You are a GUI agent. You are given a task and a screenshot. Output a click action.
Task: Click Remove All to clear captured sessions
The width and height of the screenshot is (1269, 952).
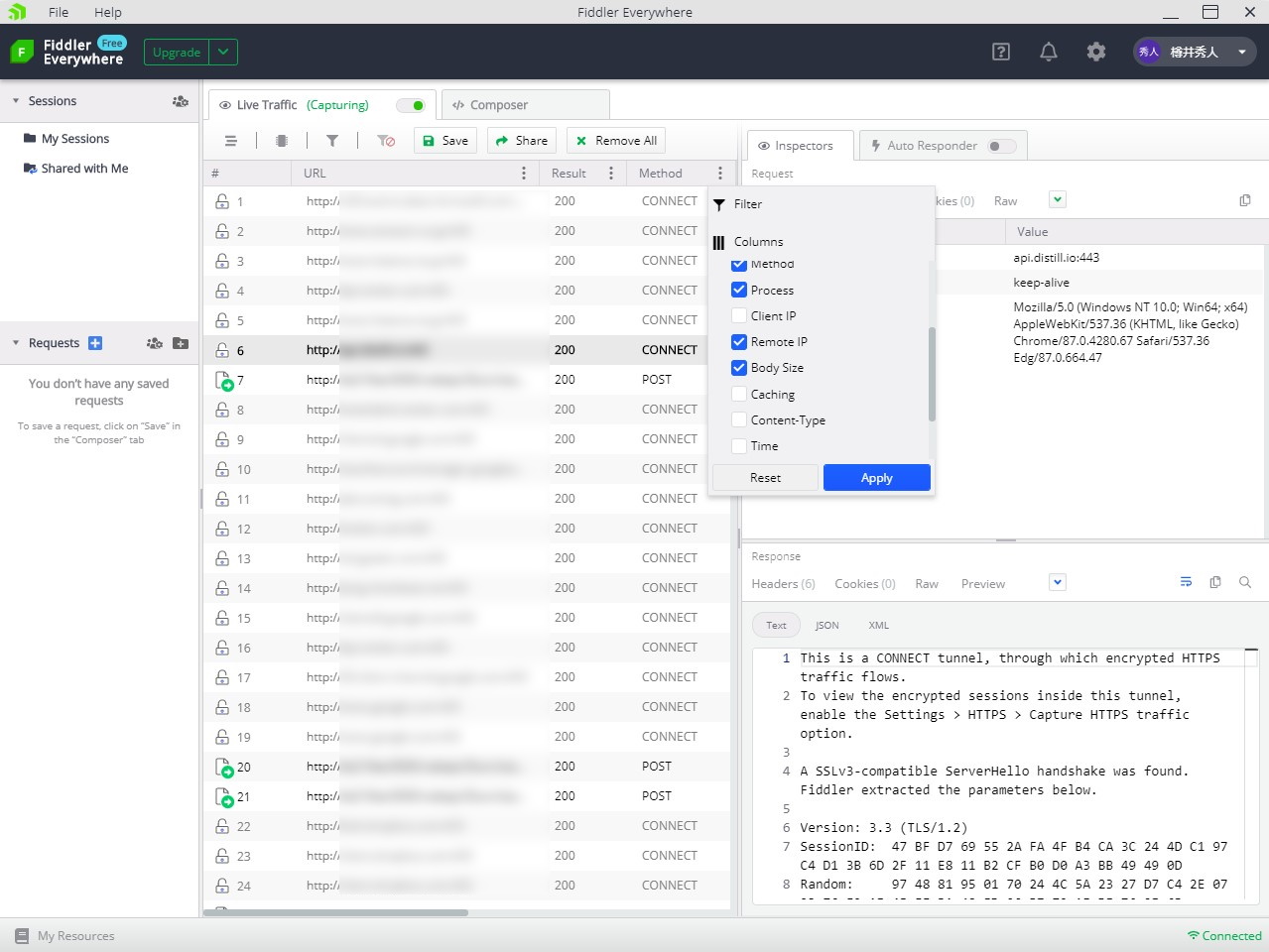tap(615, 140)
